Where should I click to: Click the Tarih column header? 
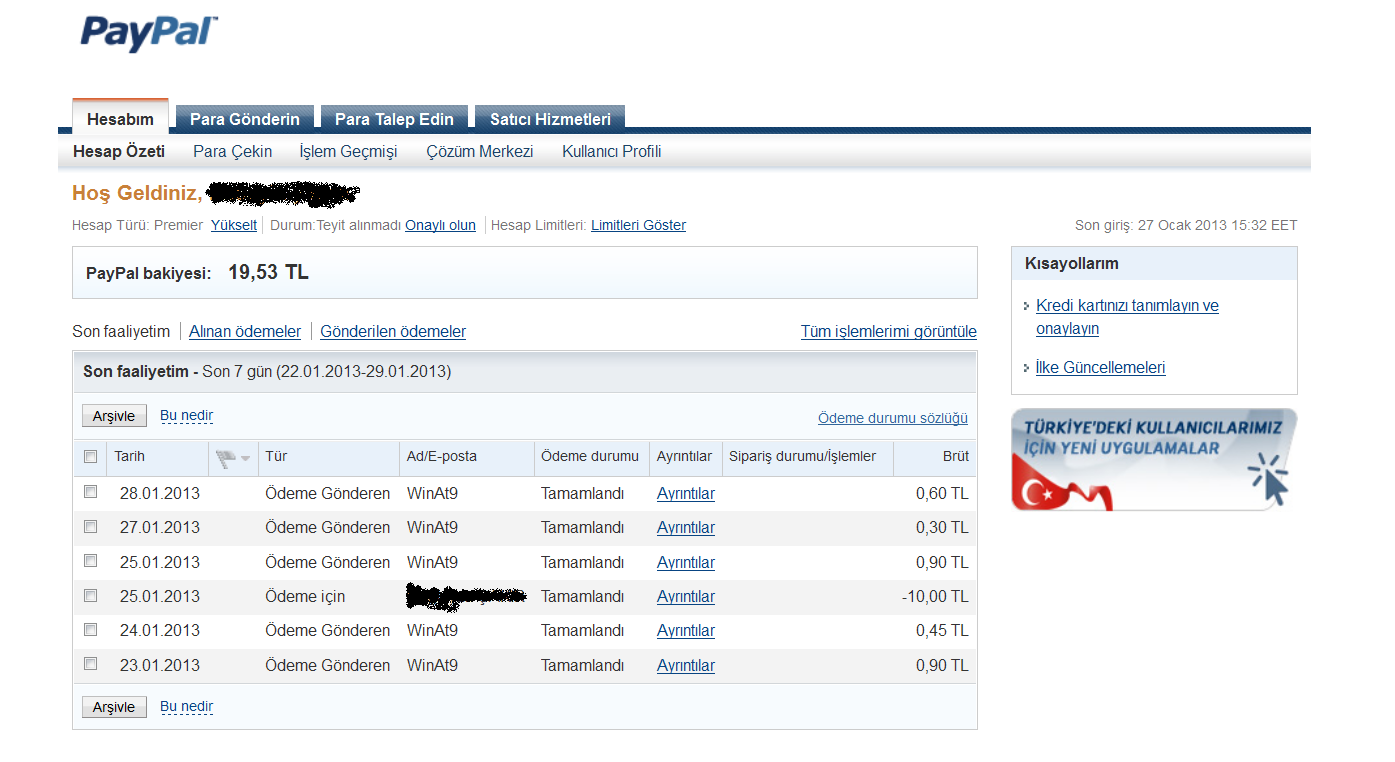coord(130,456)
